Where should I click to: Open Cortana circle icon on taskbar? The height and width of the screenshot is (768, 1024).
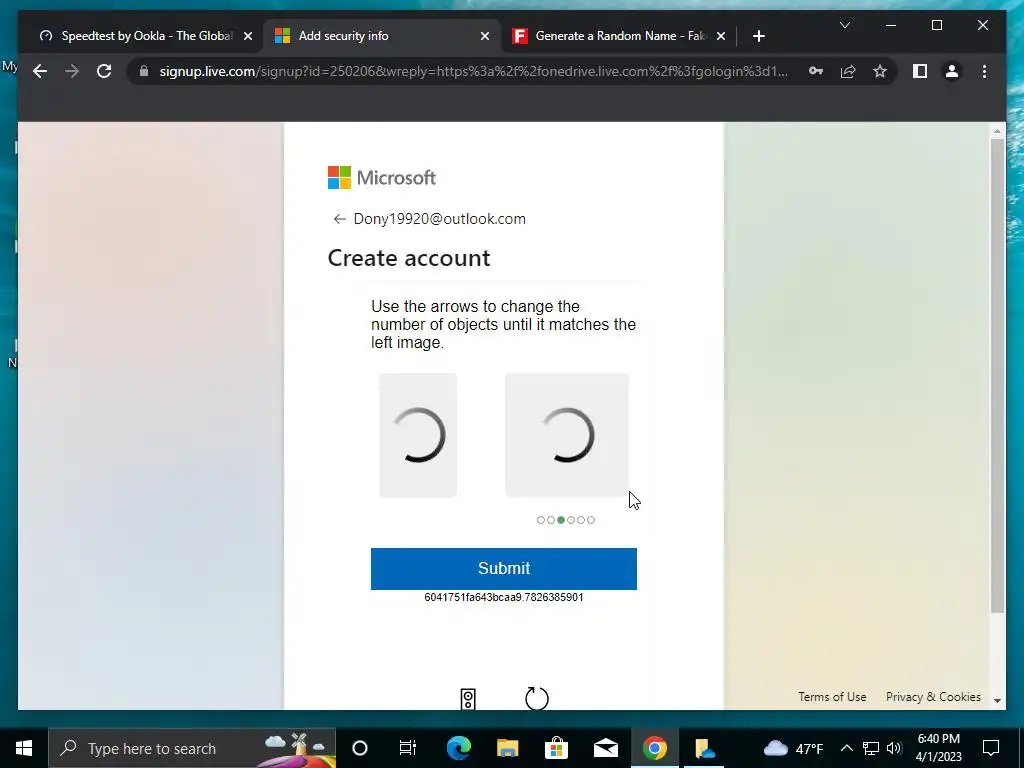(360, 748)
